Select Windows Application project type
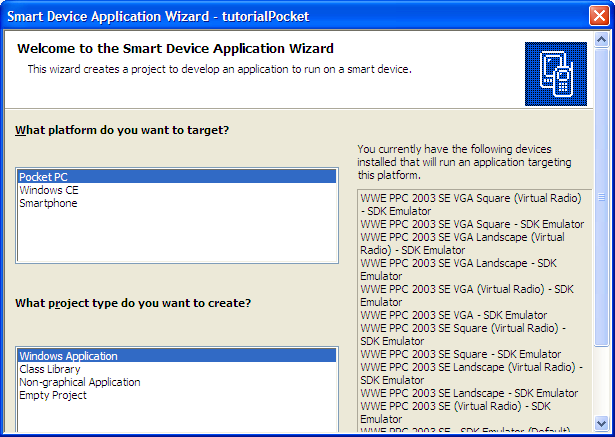The image size is (615, 437). 68,356
